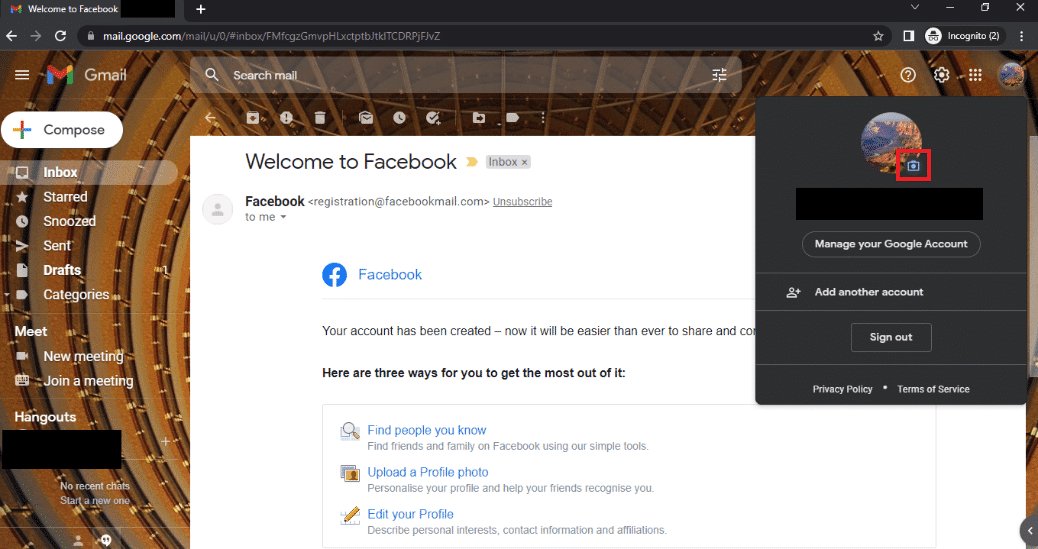Remove the Inbox label from email

tap(524, 162)
